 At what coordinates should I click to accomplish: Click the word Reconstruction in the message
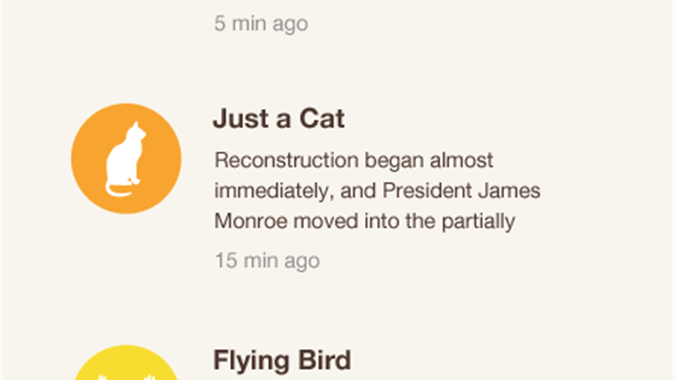[x=286, y=160]
